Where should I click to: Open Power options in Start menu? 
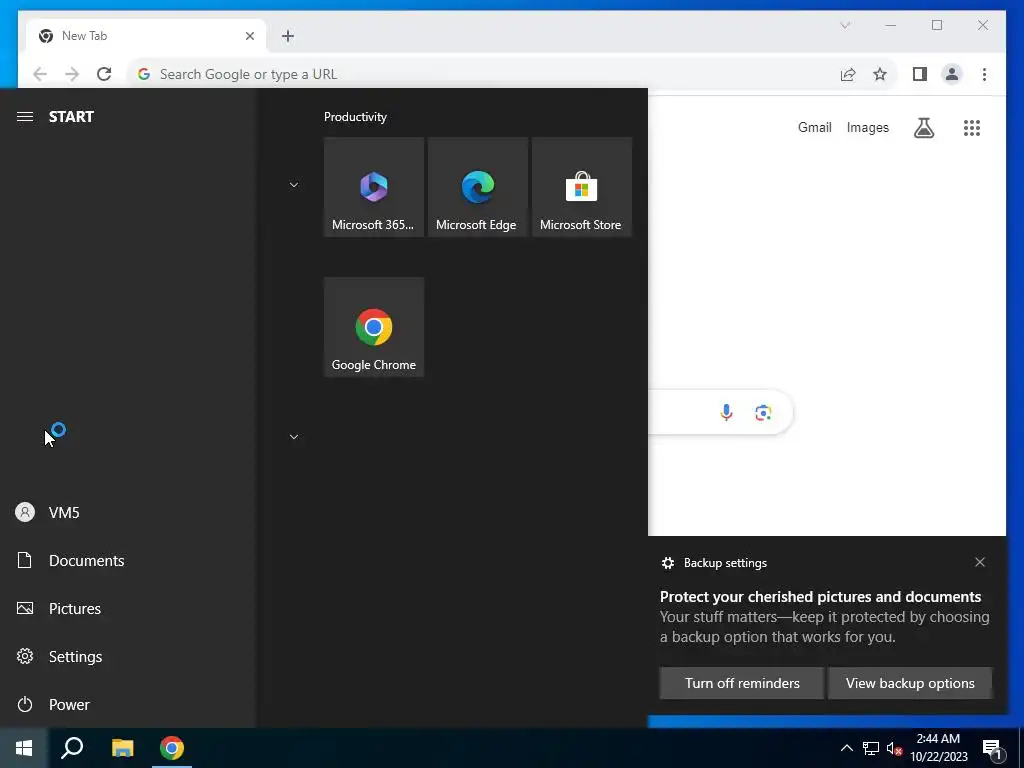pyautogui.click(x=127, y=705)
